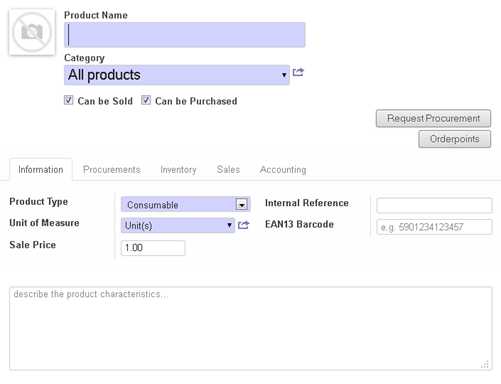Switch to the Inventory tab

178,170
